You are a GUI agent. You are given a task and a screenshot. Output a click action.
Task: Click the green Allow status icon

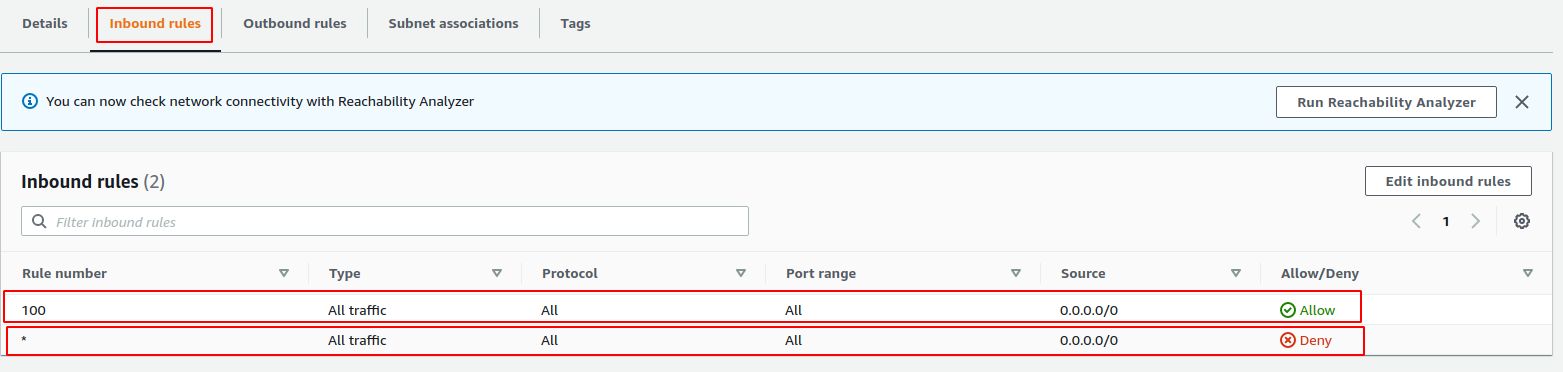click(x=1288, y=310)
